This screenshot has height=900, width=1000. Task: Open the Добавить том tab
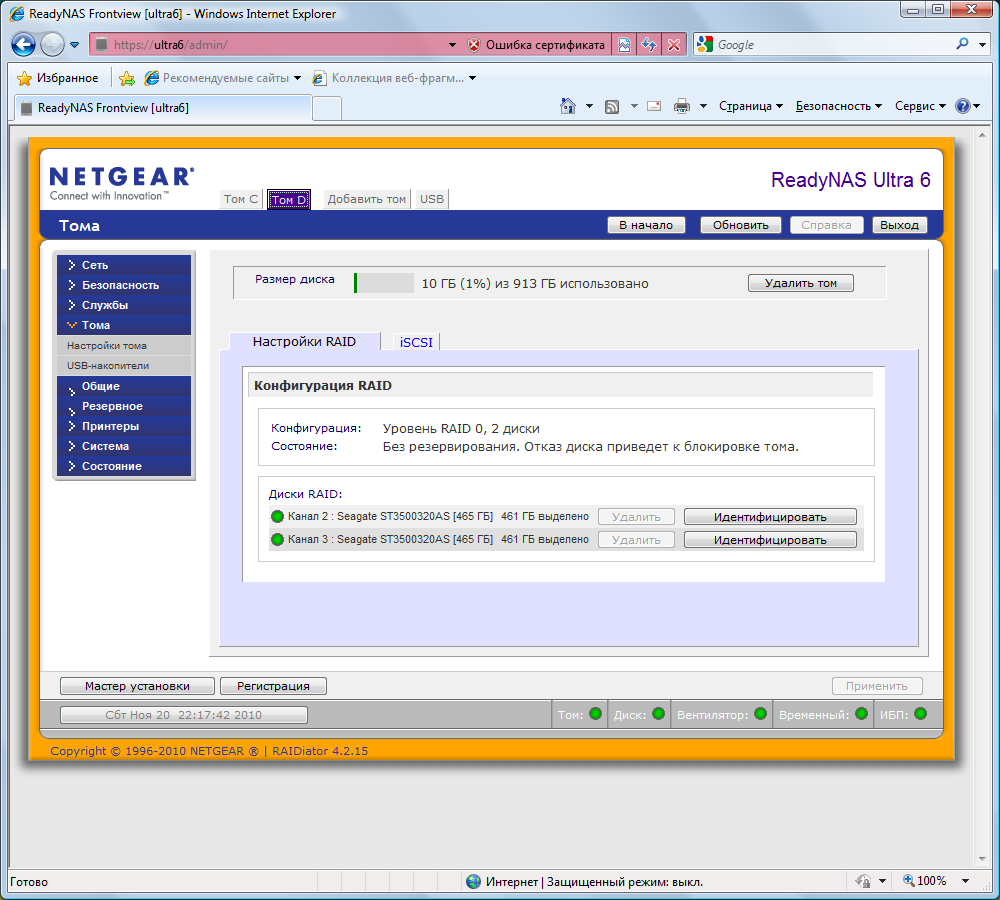(x=367, y=199)
